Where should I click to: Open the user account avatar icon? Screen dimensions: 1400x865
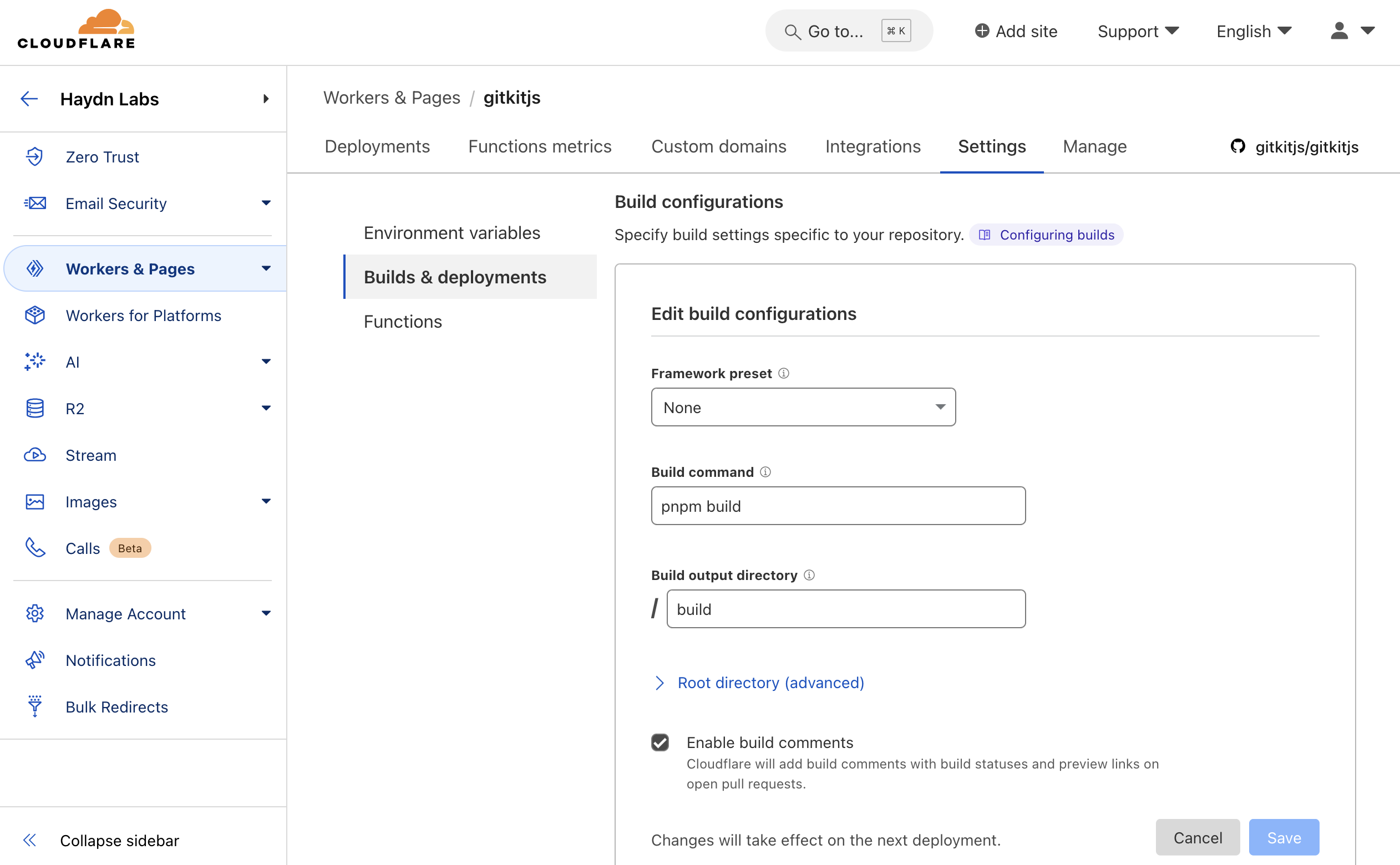pyautogui.click(x=1340, y=30)
